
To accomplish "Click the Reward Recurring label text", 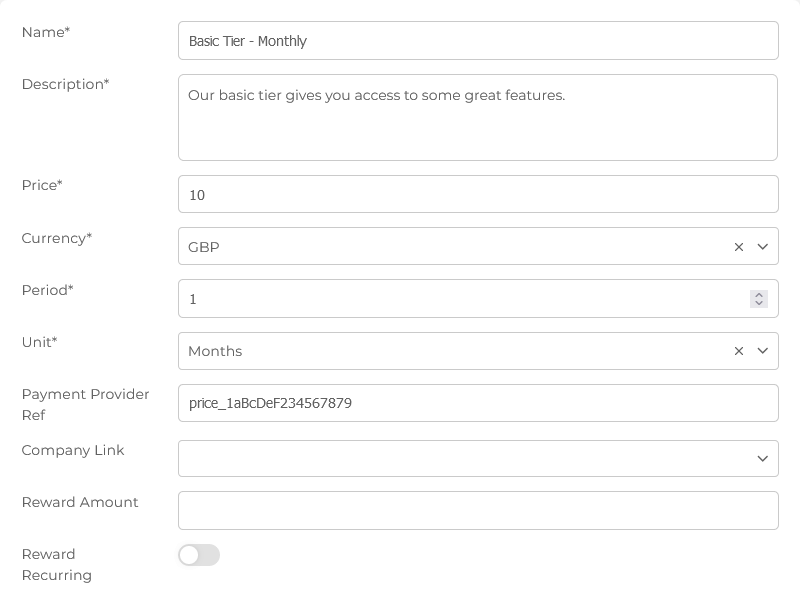I will 56,565.
